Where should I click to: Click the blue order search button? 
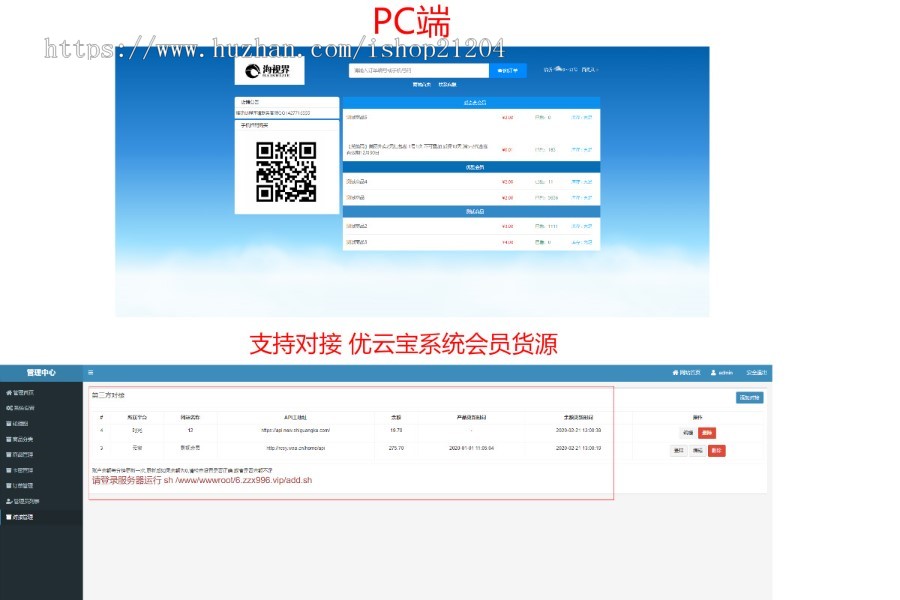click(508, 71)
